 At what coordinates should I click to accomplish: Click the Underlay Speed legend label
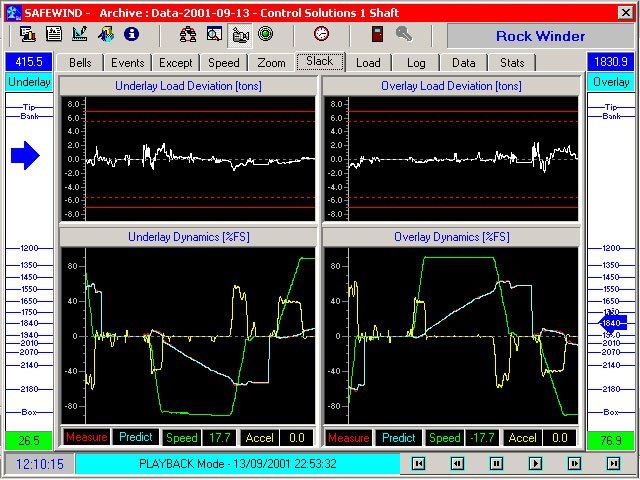[182, 438]
